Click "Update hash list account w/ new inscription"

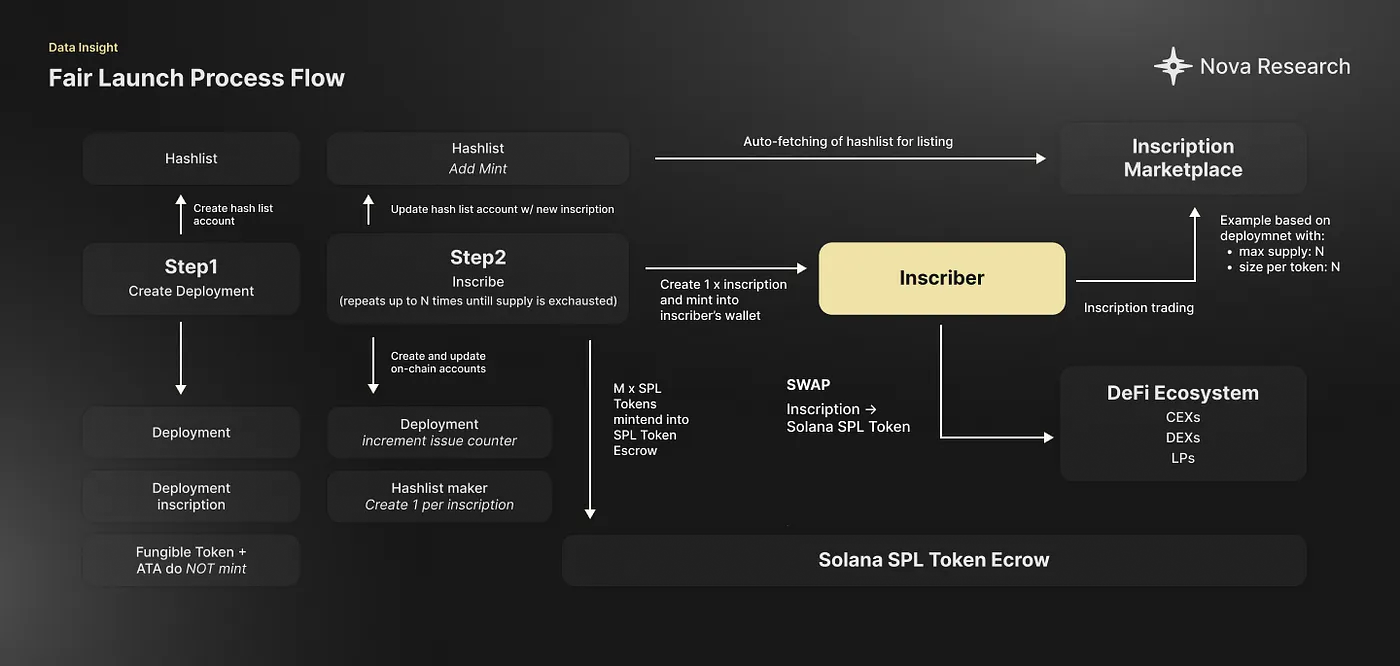(x=502, y=209)
